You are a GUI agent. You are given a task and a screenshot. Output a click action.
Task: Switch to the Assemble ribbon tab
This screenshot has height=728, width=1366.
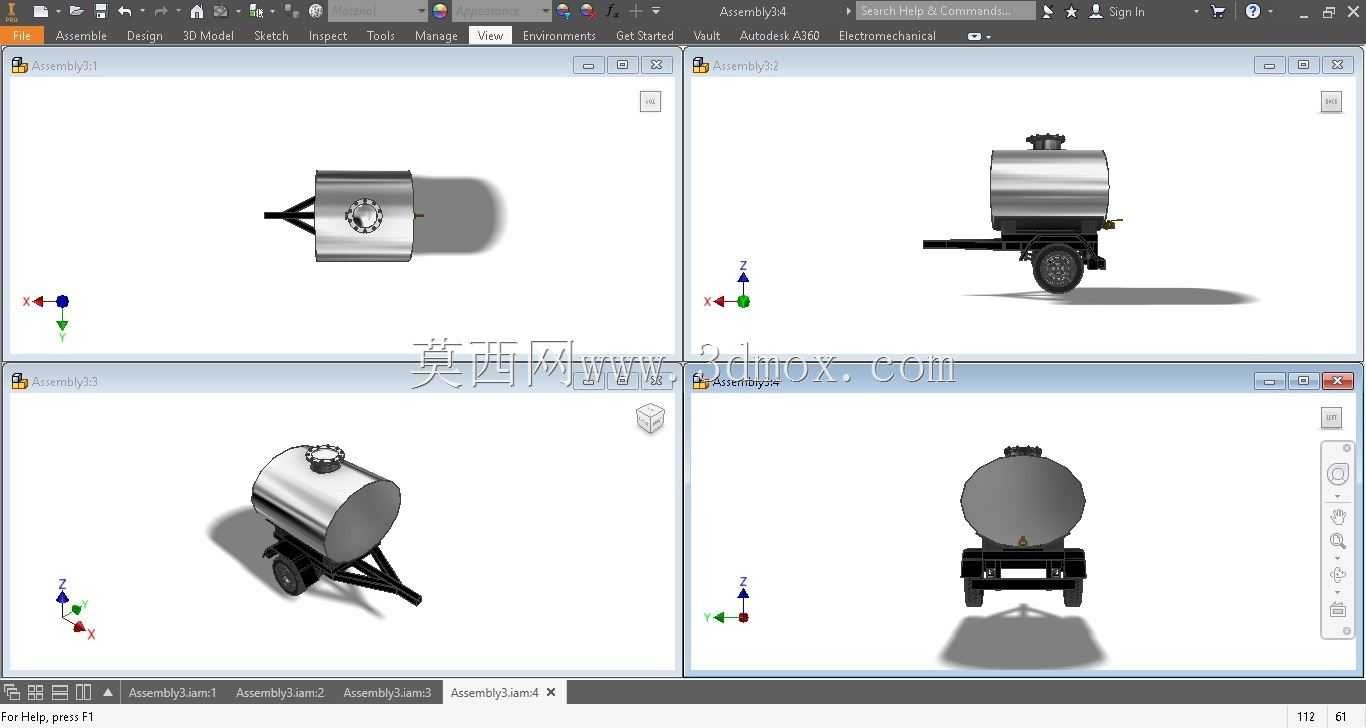tap(81, 35)
